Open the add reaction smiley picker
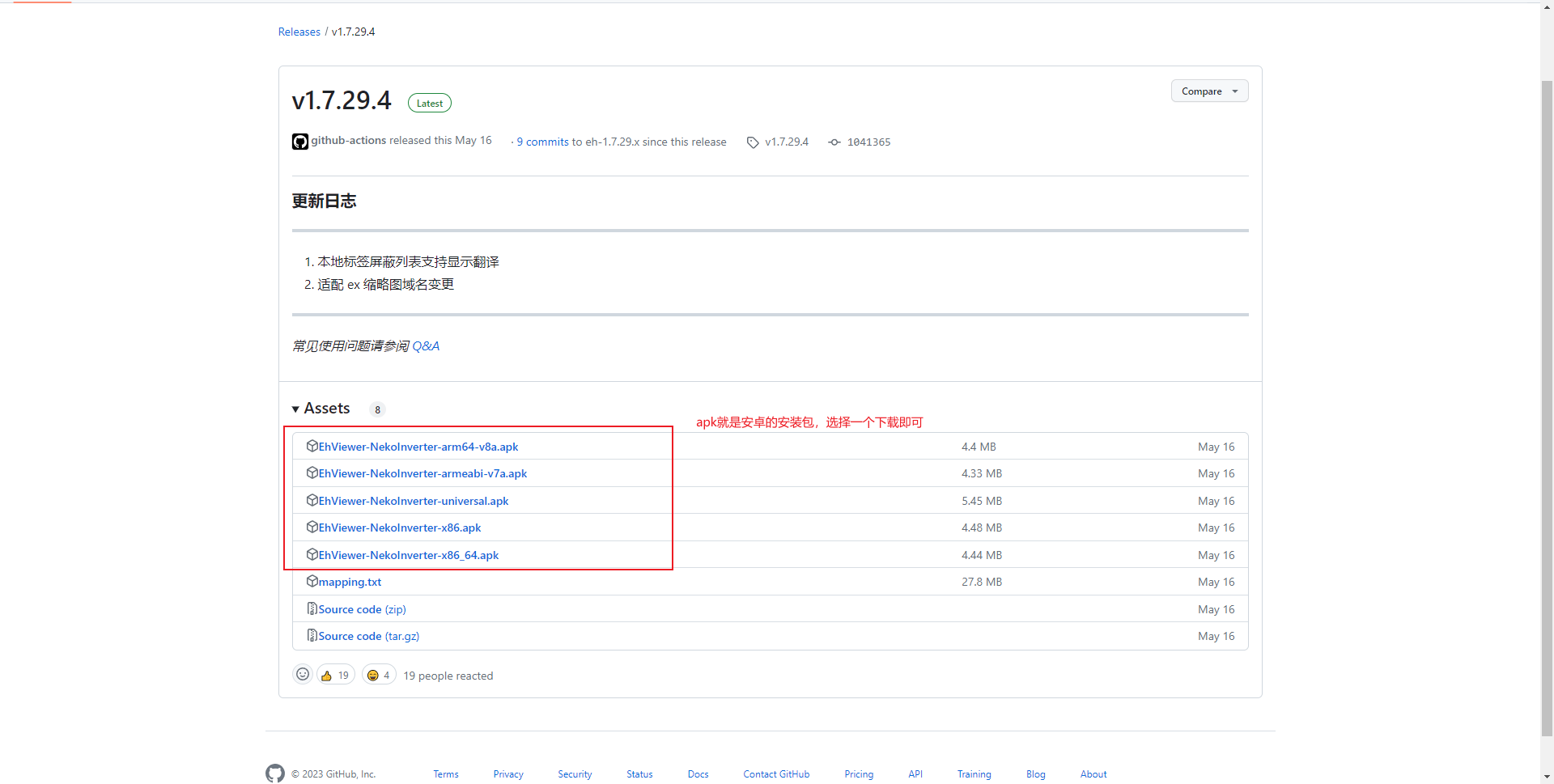Image resolution: width=1554 pixels, height=784 pixels. click(x=303, y=674)
